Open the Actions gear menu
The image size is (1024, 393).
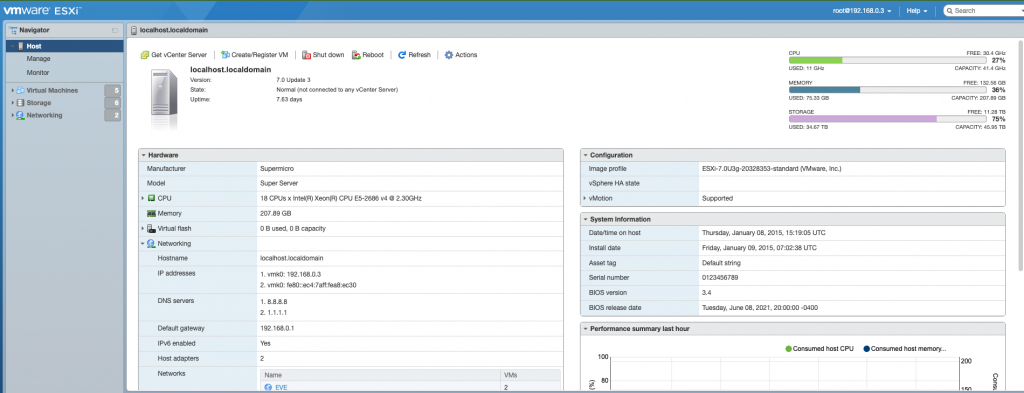click(x=460, y=55)
